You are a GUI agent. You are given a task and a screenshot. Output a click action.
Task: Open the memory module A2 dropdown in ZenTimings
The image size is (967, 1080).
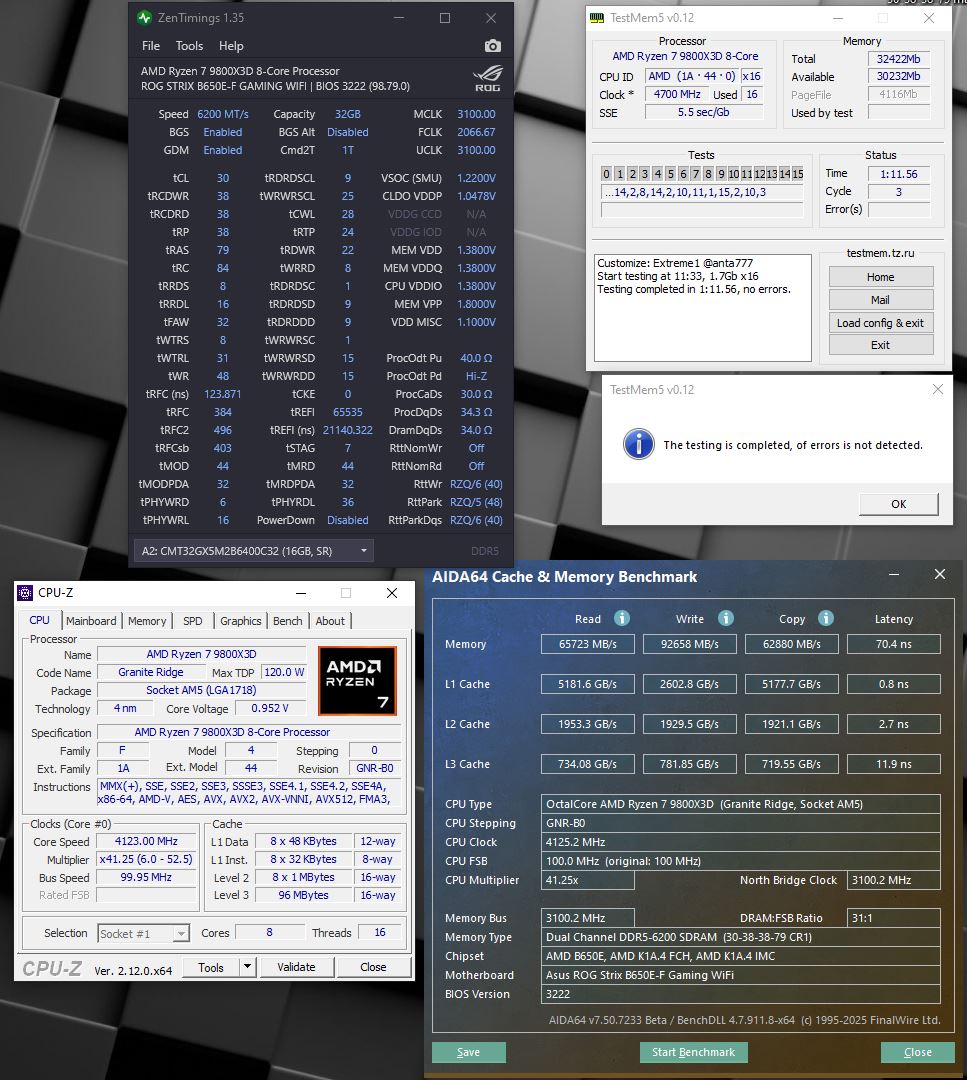coord(253,551)
